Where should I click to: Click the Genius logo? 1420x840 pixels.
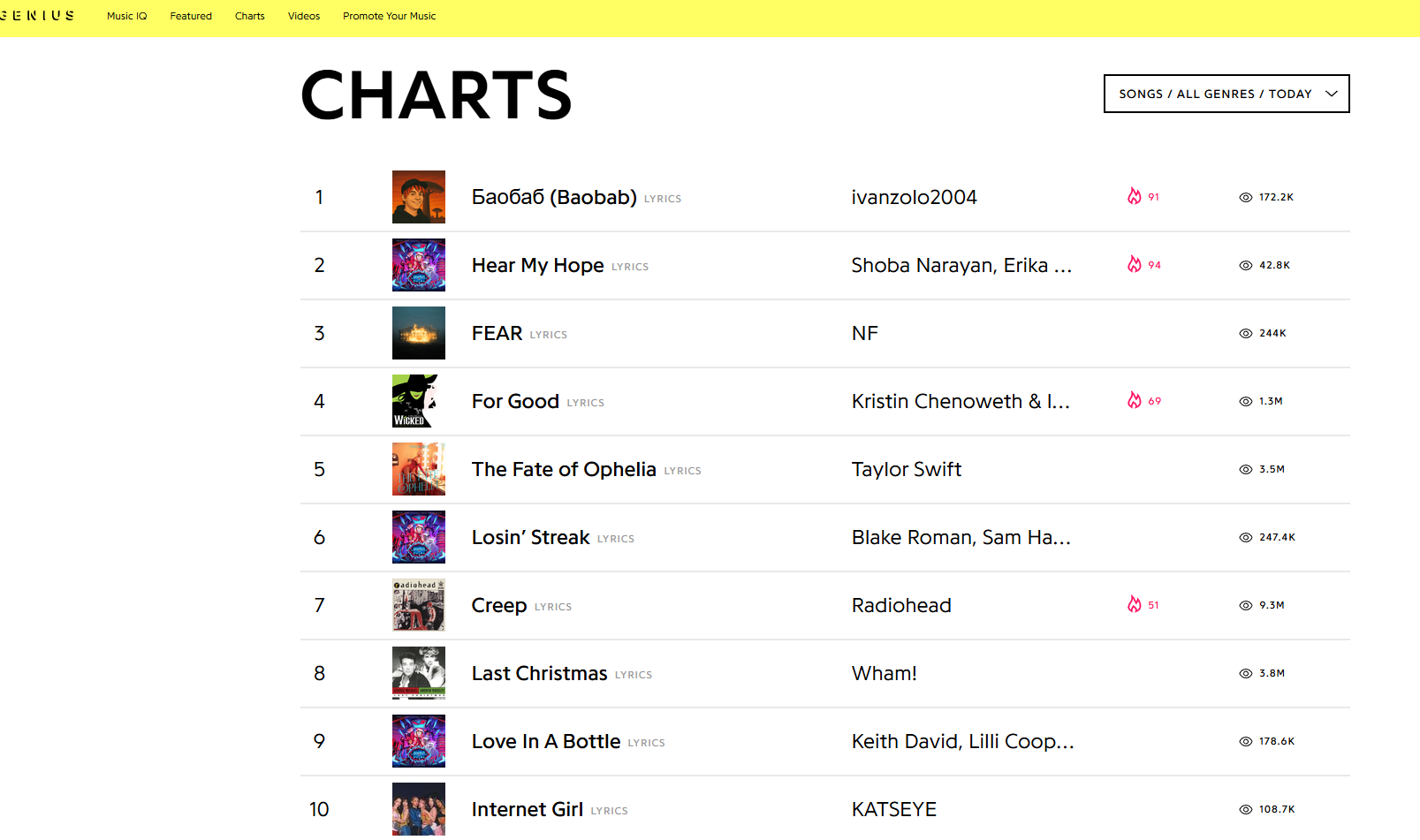coord(37,16)
